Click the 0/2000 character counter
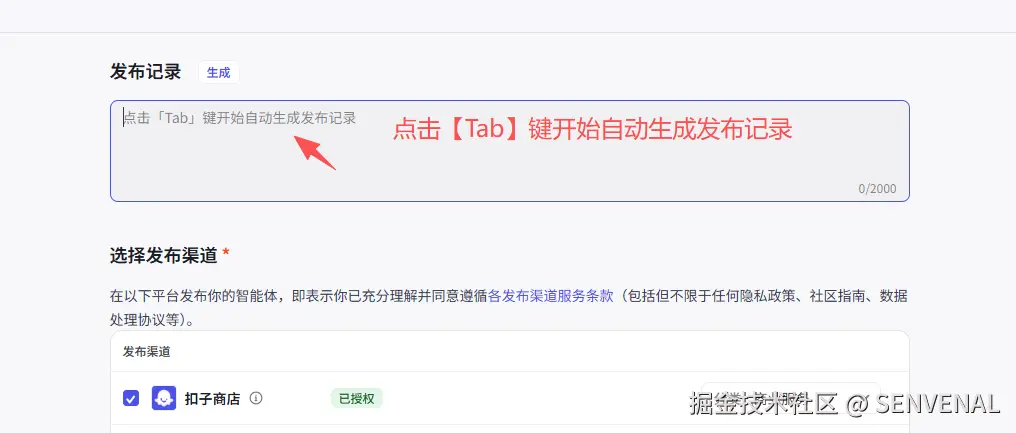The height and width of the screenshot is (433, 1016). (877, 189)
